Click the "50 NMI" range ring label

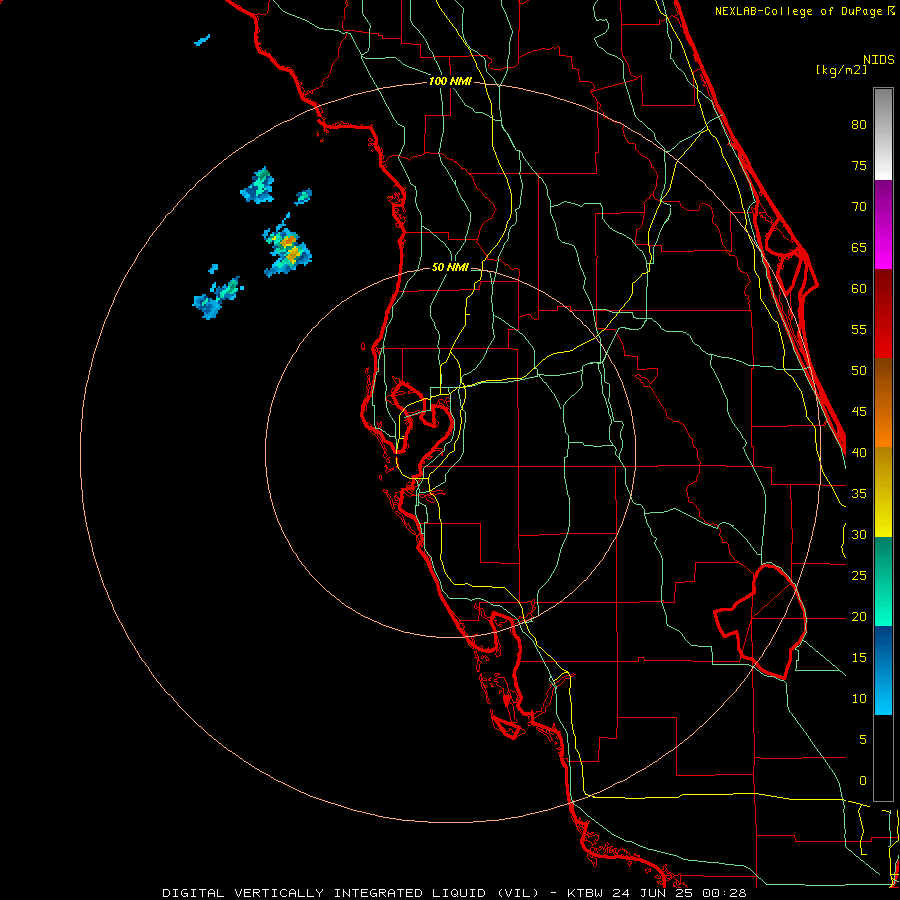click(x=450, y=267)
